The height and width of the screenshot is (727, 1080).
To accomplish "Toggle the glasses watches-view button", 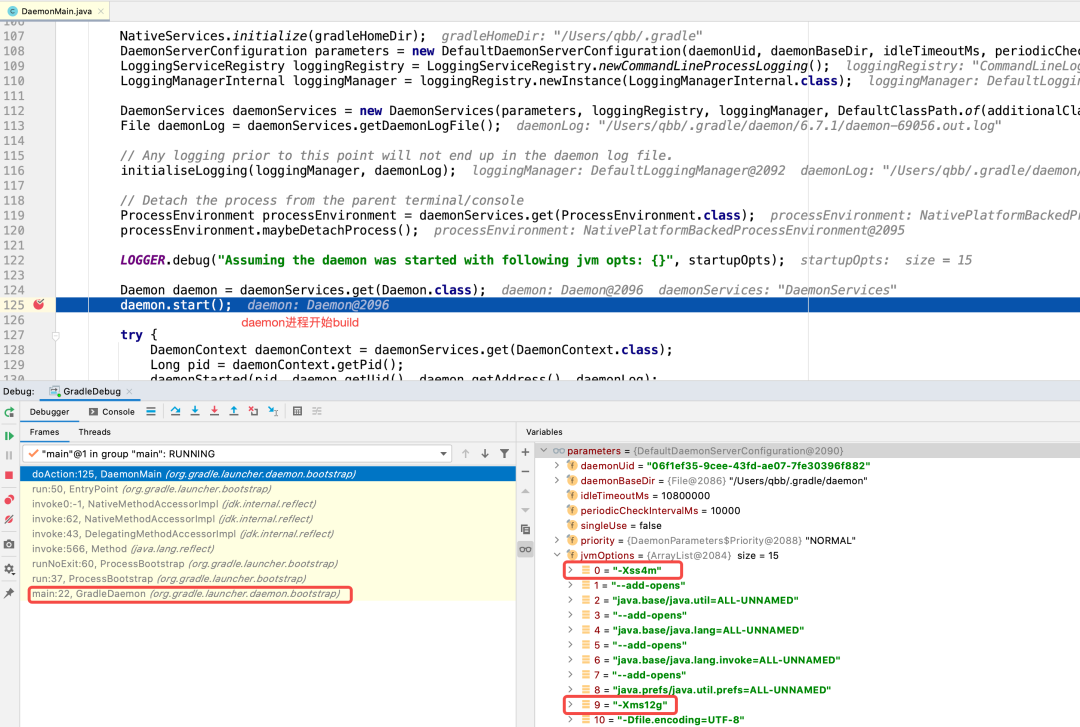I will coord(525,549).
